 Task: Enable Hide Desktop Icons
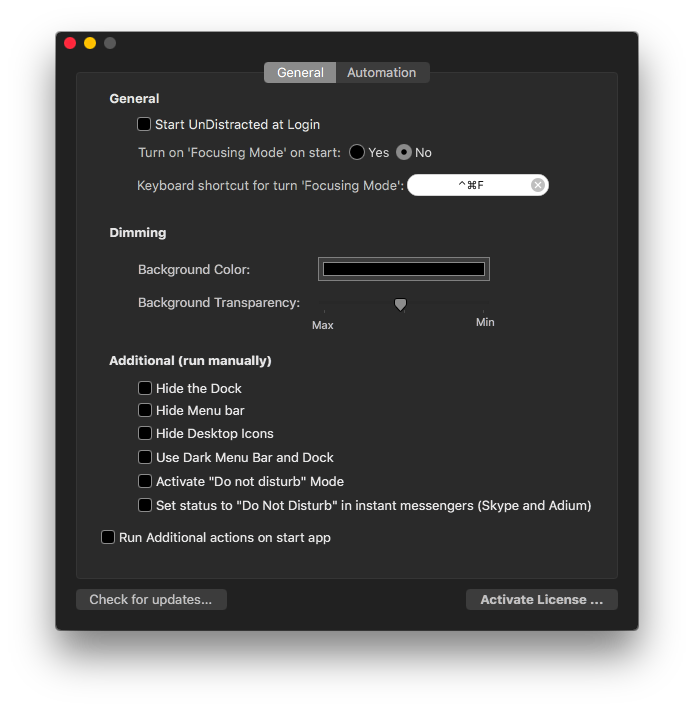tap(145, 433)
